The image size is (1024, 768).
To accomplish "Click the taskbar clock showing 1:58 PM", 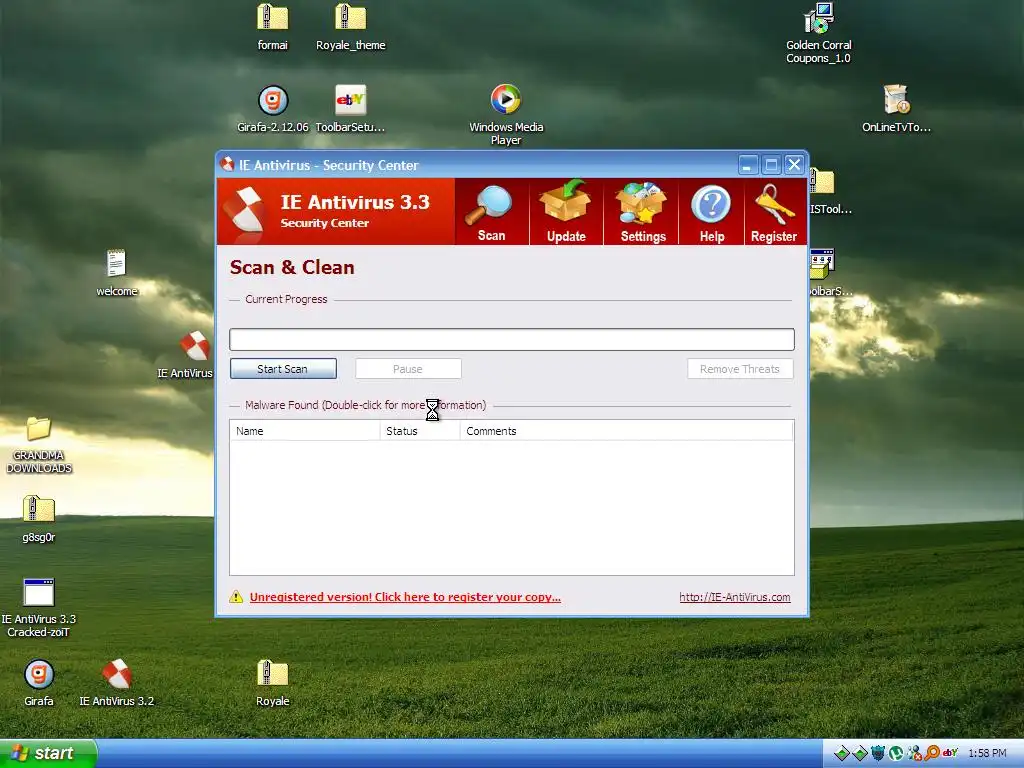I will tap(987, 753).
